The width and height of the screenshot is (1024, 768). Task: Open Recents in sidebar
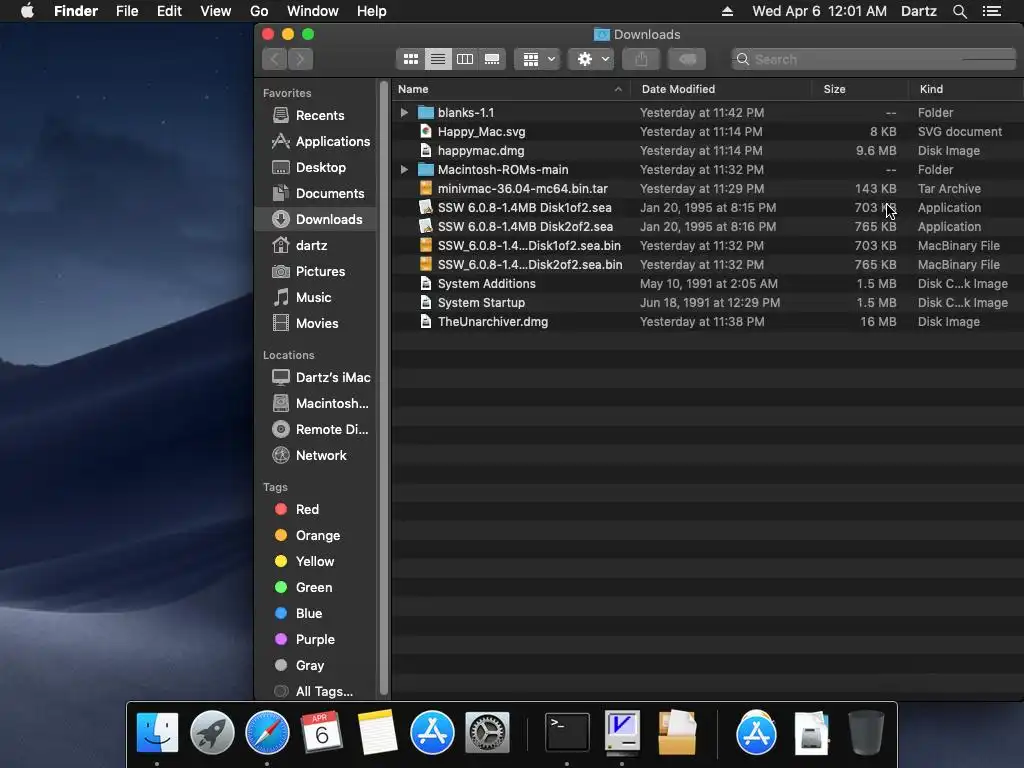[x=316, y=116]
